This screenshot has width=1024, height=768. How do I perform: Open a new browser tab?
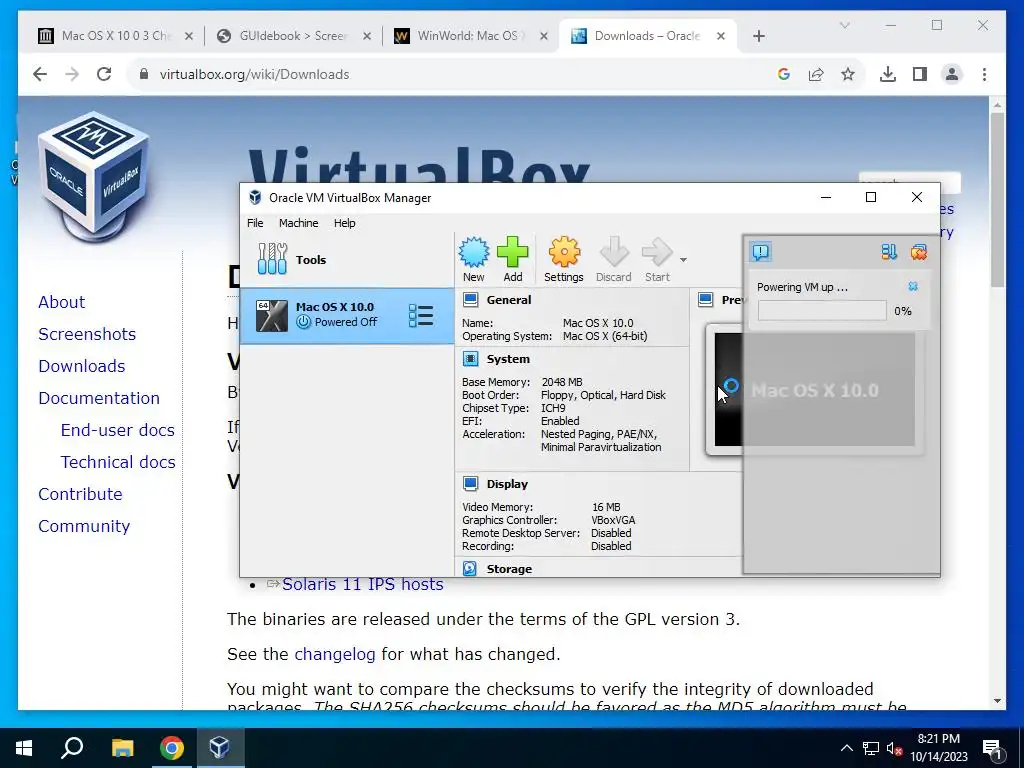pyautogui.click(x=758, y=36)
